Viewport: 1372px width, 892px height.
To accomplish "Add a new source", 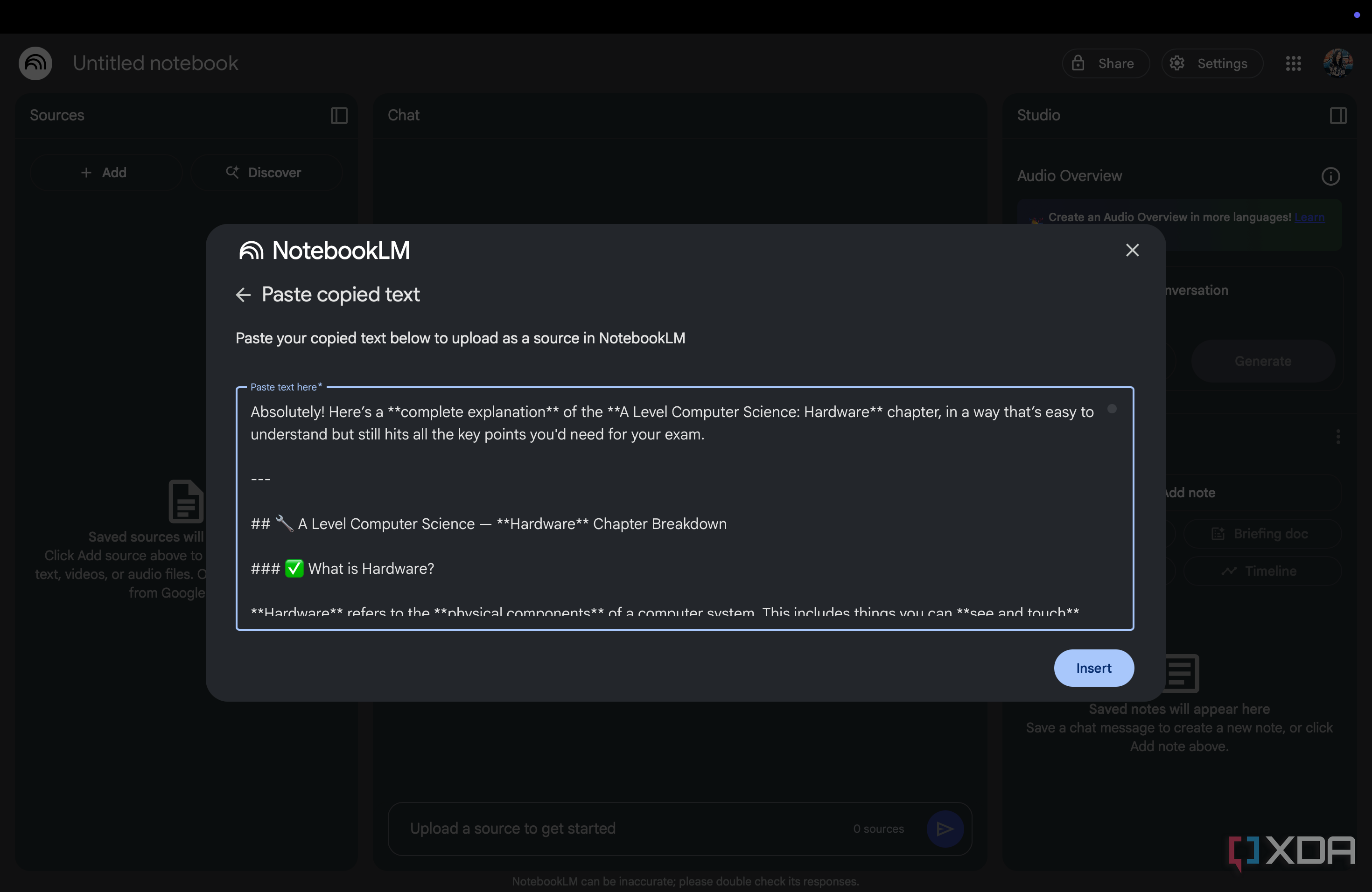I will click(105, 172).
